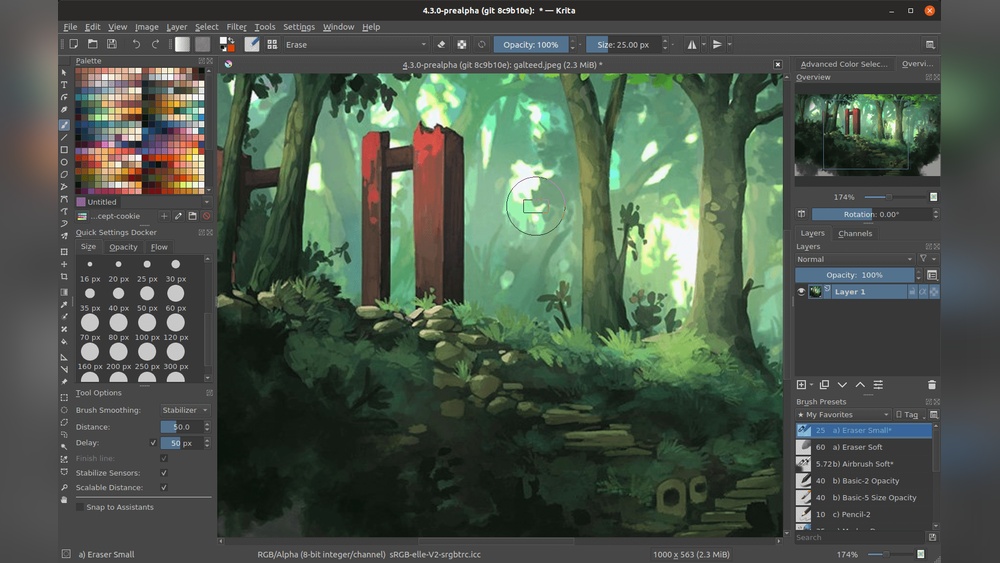Adjust the toolbar Opacity 100% slider
Screen dimensions: 1000x563
point(531,44)
